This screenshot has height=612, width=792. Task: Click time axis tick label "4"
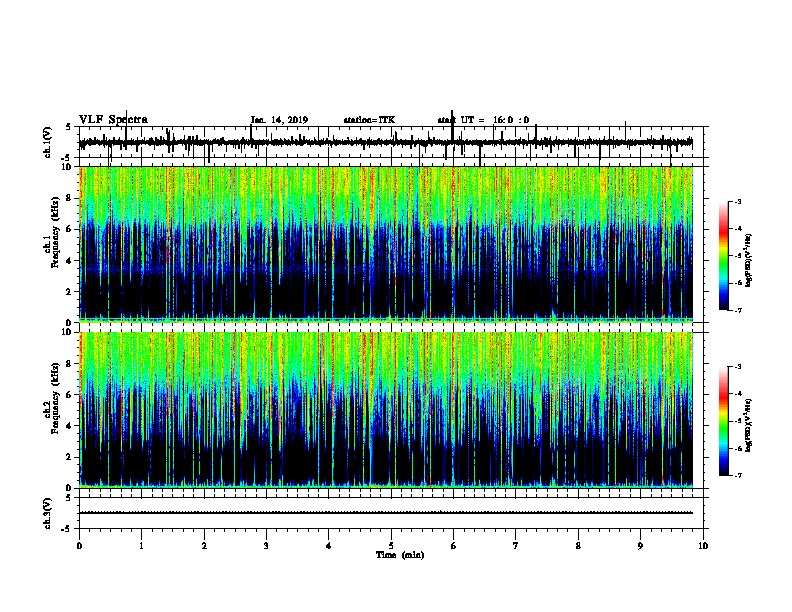click(329, 546)
